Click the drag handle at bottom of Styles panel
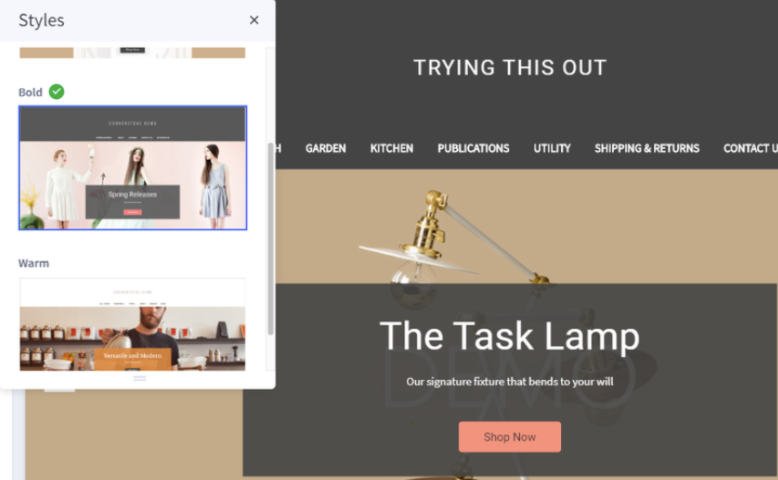This screenshot has height=480, width=778. tap(139, 378)
